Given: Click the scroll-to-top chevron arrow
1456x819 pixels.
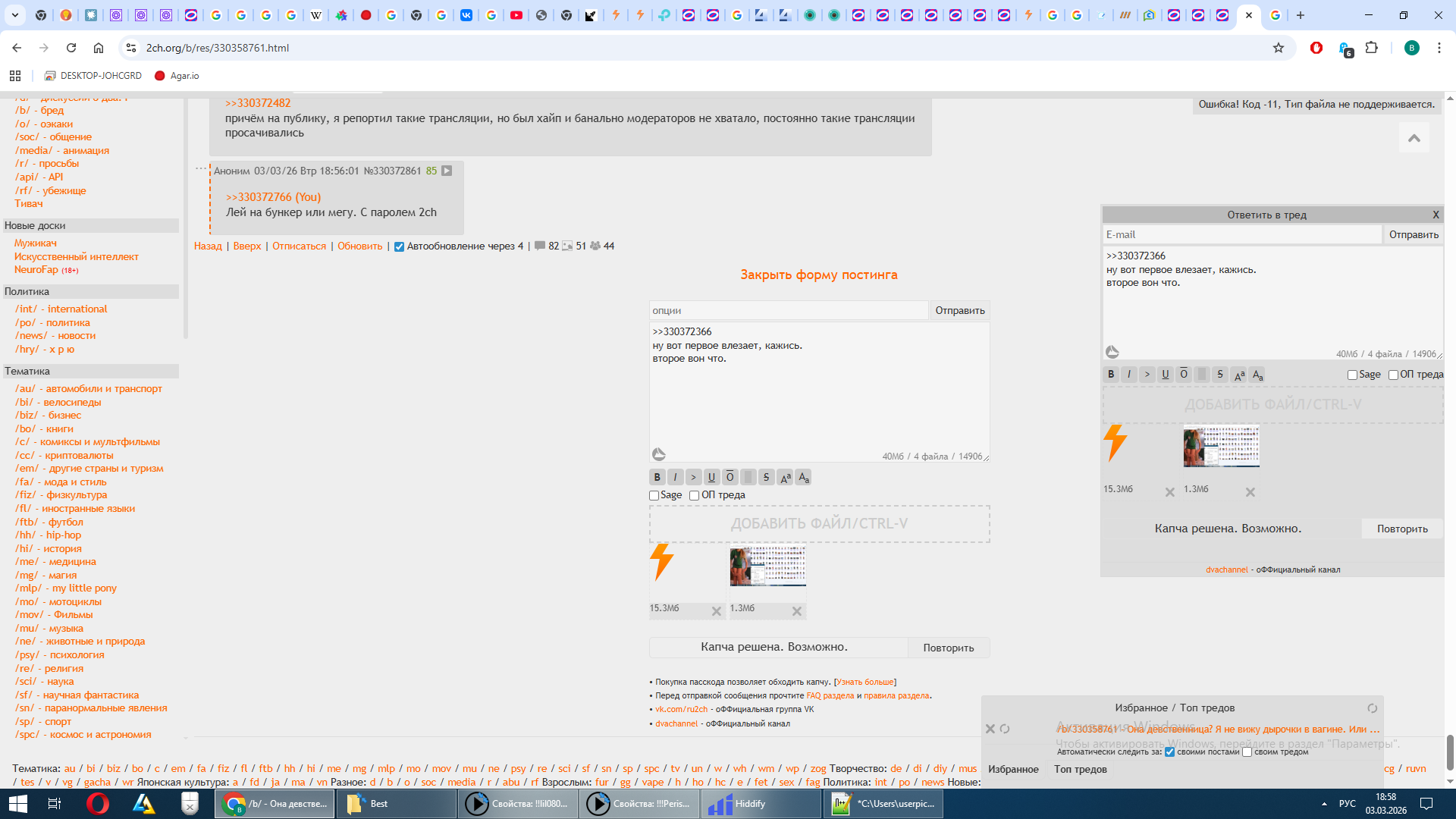Looking at the screenshot, I should tap(1414, 138).
